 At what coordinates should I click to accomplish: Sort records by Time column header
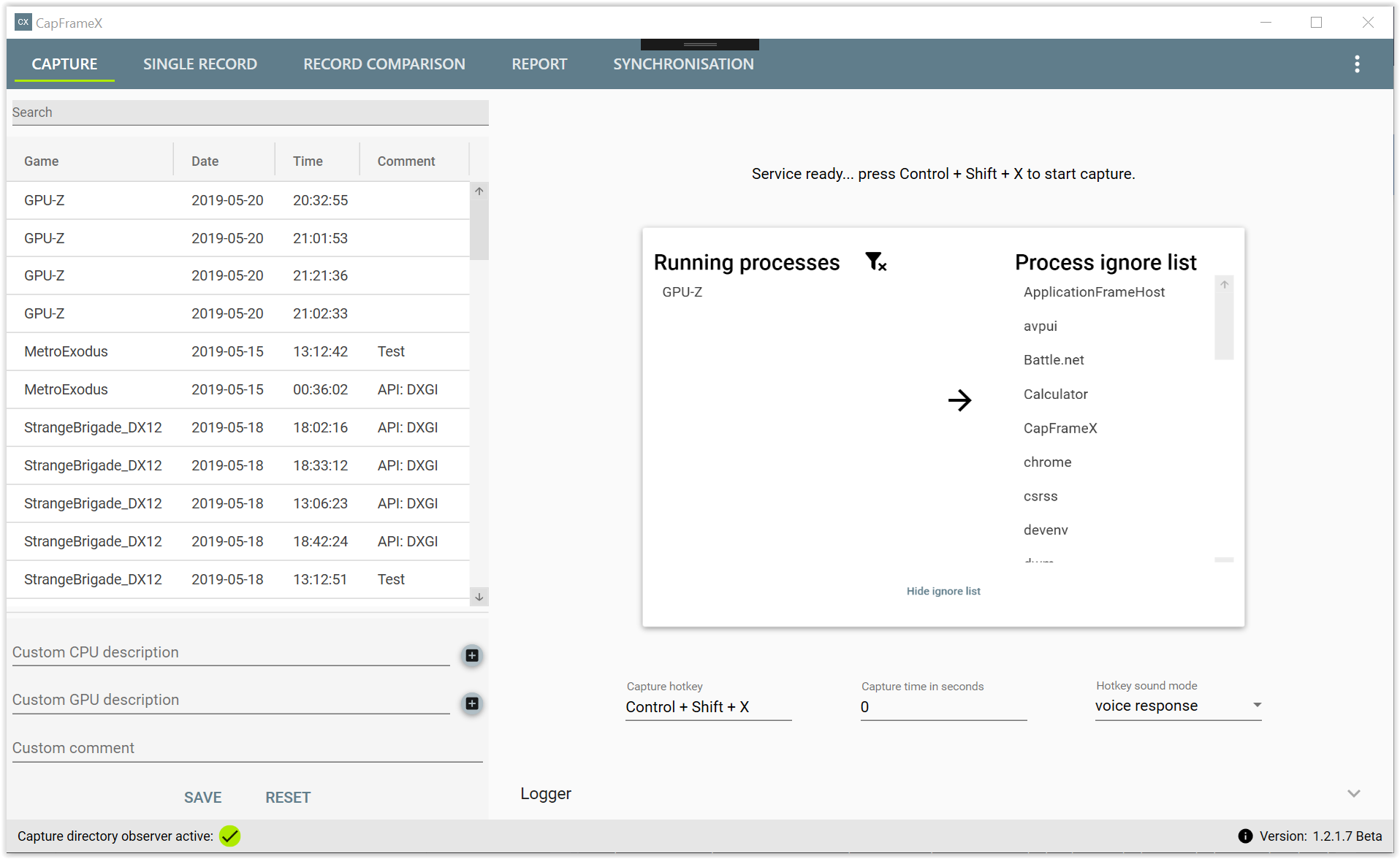click(x=317, y=161)
